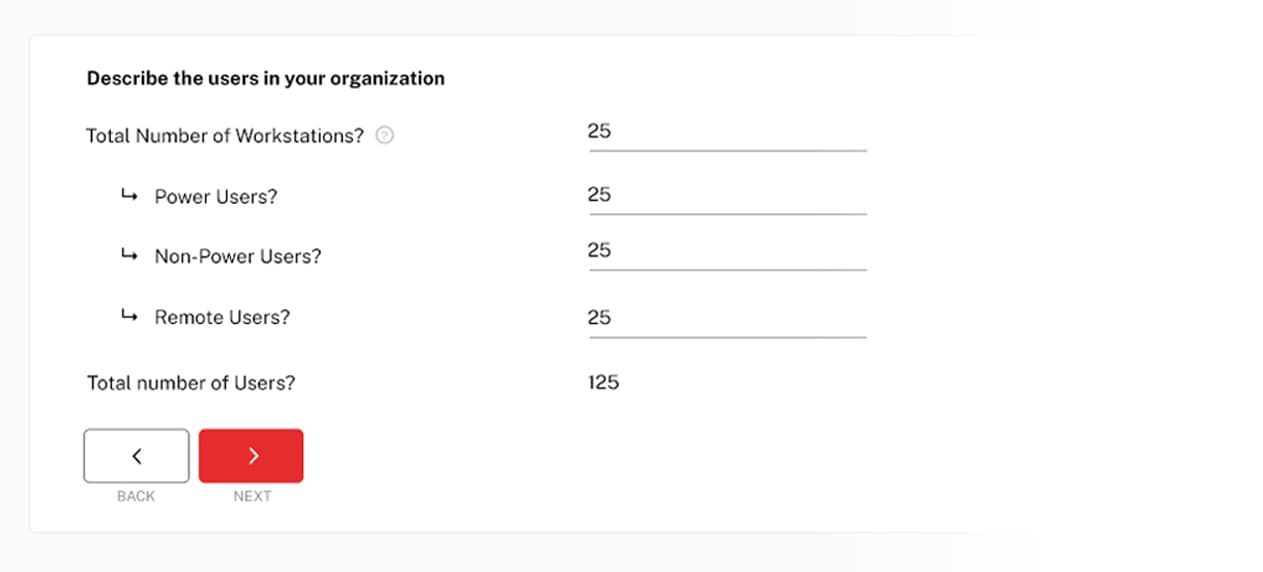Screen dimensions: 1263x572
Task: Click the Total Number of Workstations label
Action: pyautogui.click(x=225, y=136)
